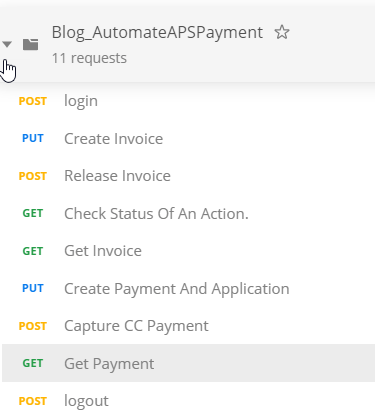
Task: Select the highlighted Get Payment request
Action: tap(188, 363)
